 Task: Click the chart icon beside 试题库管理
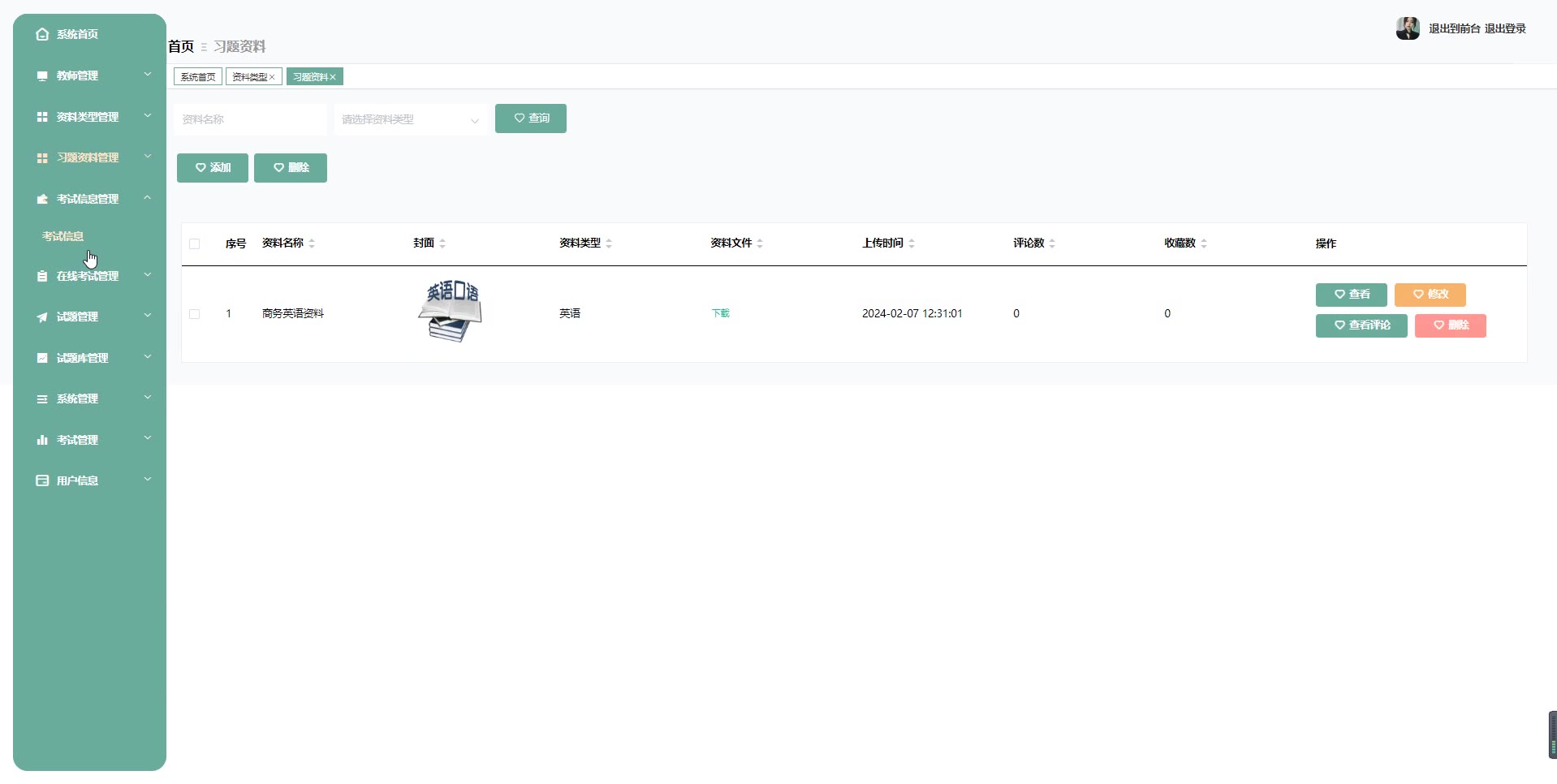pyautogui.click(x=42, y=358)
